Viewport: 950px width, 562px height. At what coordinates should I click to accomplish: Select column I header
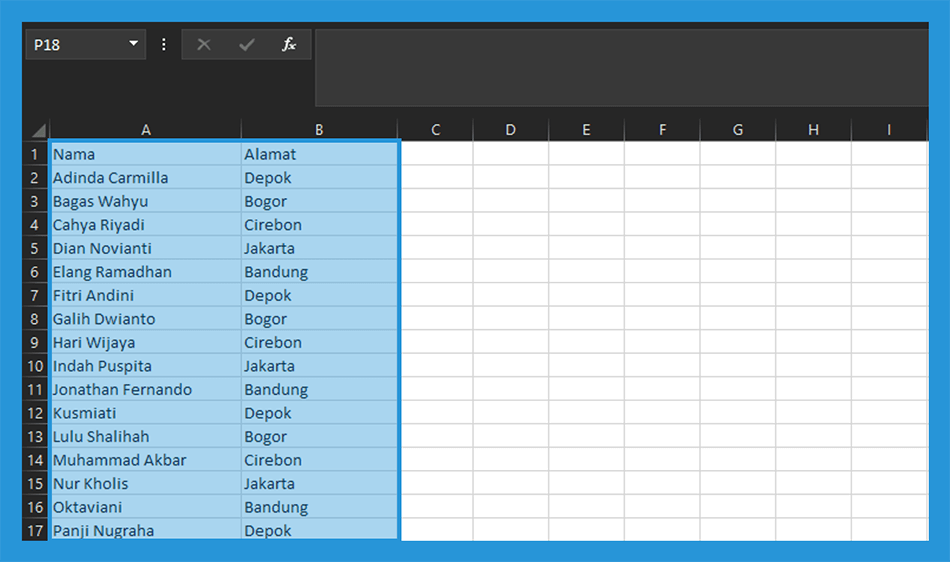889,130
